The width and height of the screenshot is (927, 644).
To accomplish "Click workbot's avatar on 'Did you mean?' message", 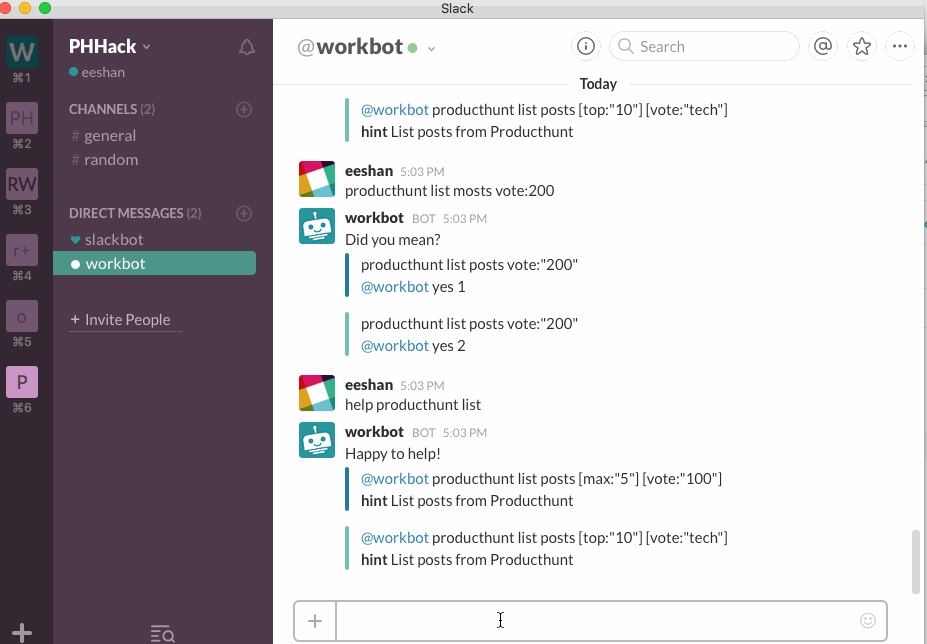I will tap(317, 226).
